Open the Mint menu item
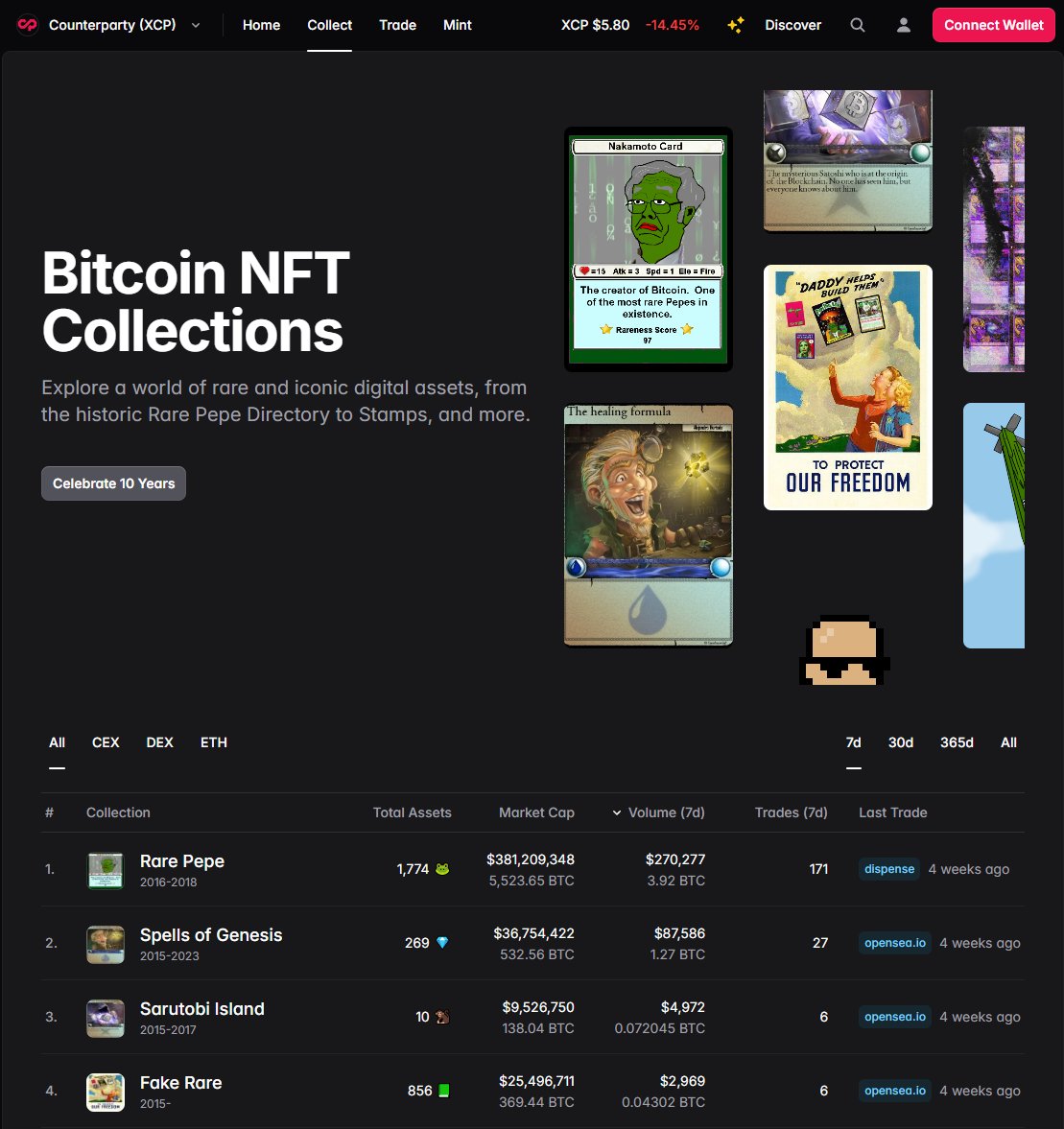The width and height of the screenshot is (1064, 1129). (458, 25)
